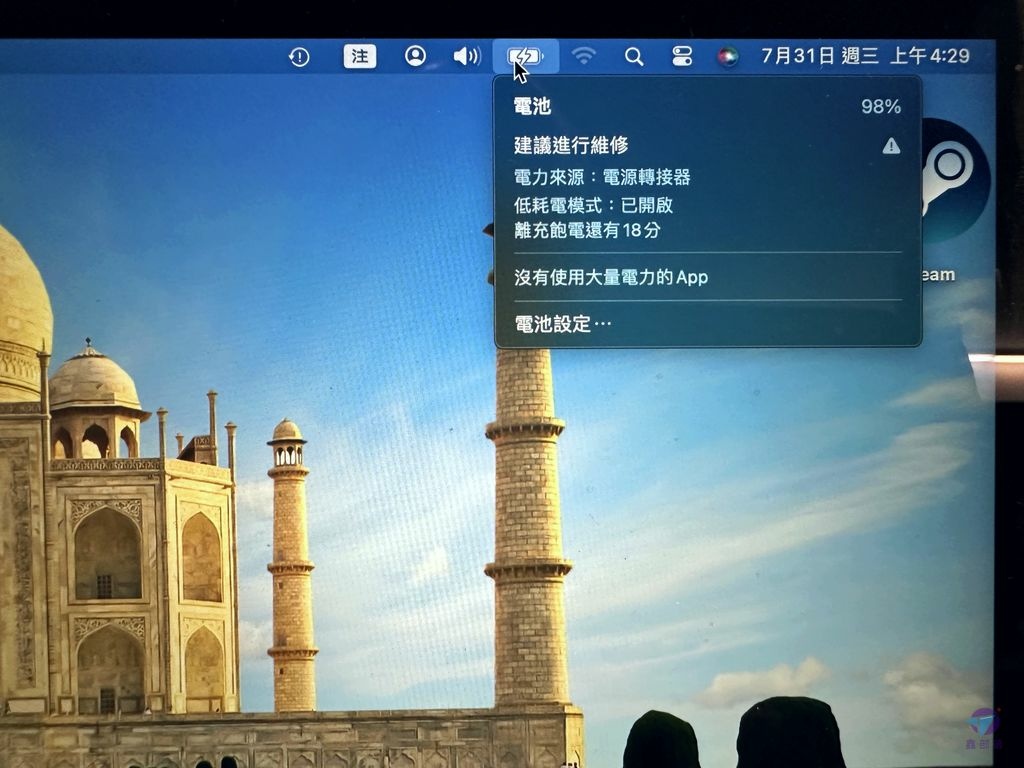This screenshot has height=768, width=1024.
Task: Open the 注 input method menu
Action: [360, 56]
